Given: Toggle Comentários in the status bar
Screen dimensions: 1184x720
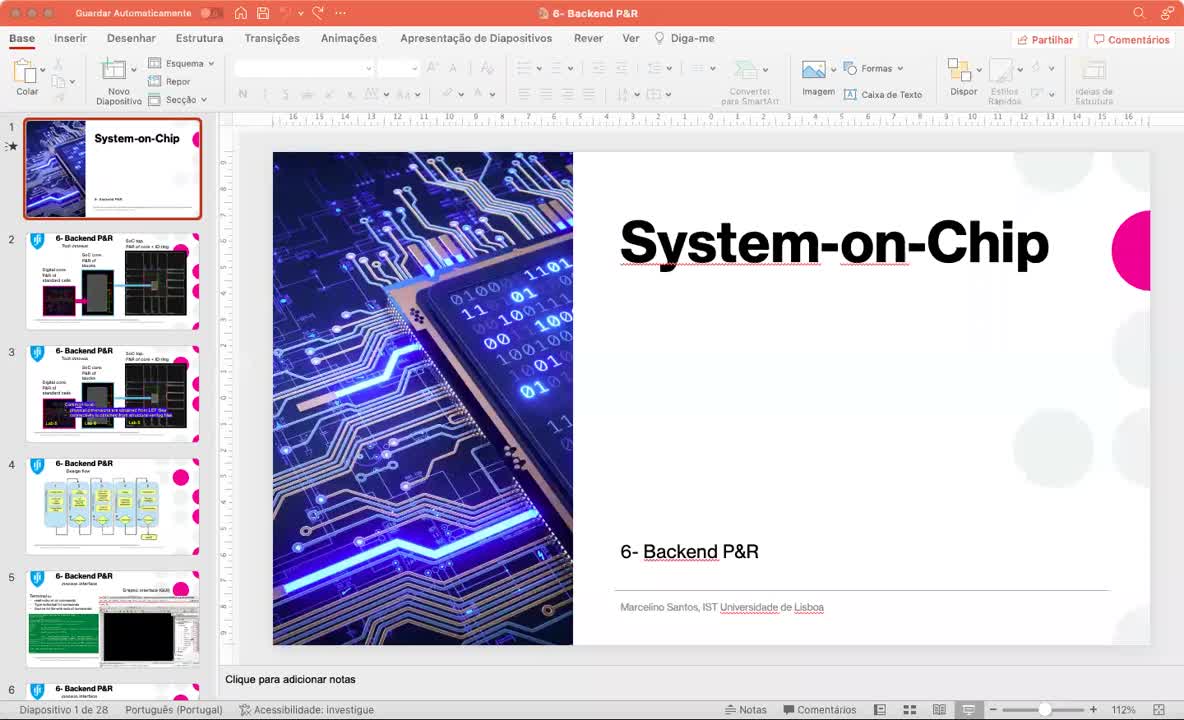Looking at the screenshot, I should point(820,709).
